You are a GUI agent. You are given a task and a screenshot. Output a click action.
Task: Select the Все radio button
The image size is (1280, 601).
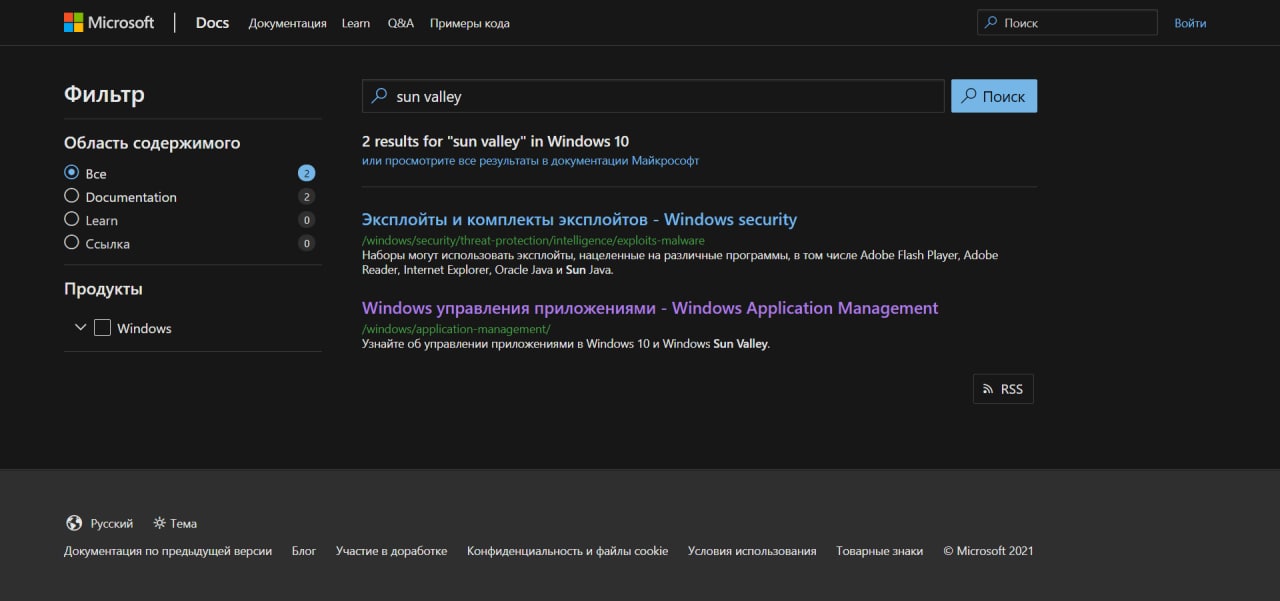click(71, 172)
